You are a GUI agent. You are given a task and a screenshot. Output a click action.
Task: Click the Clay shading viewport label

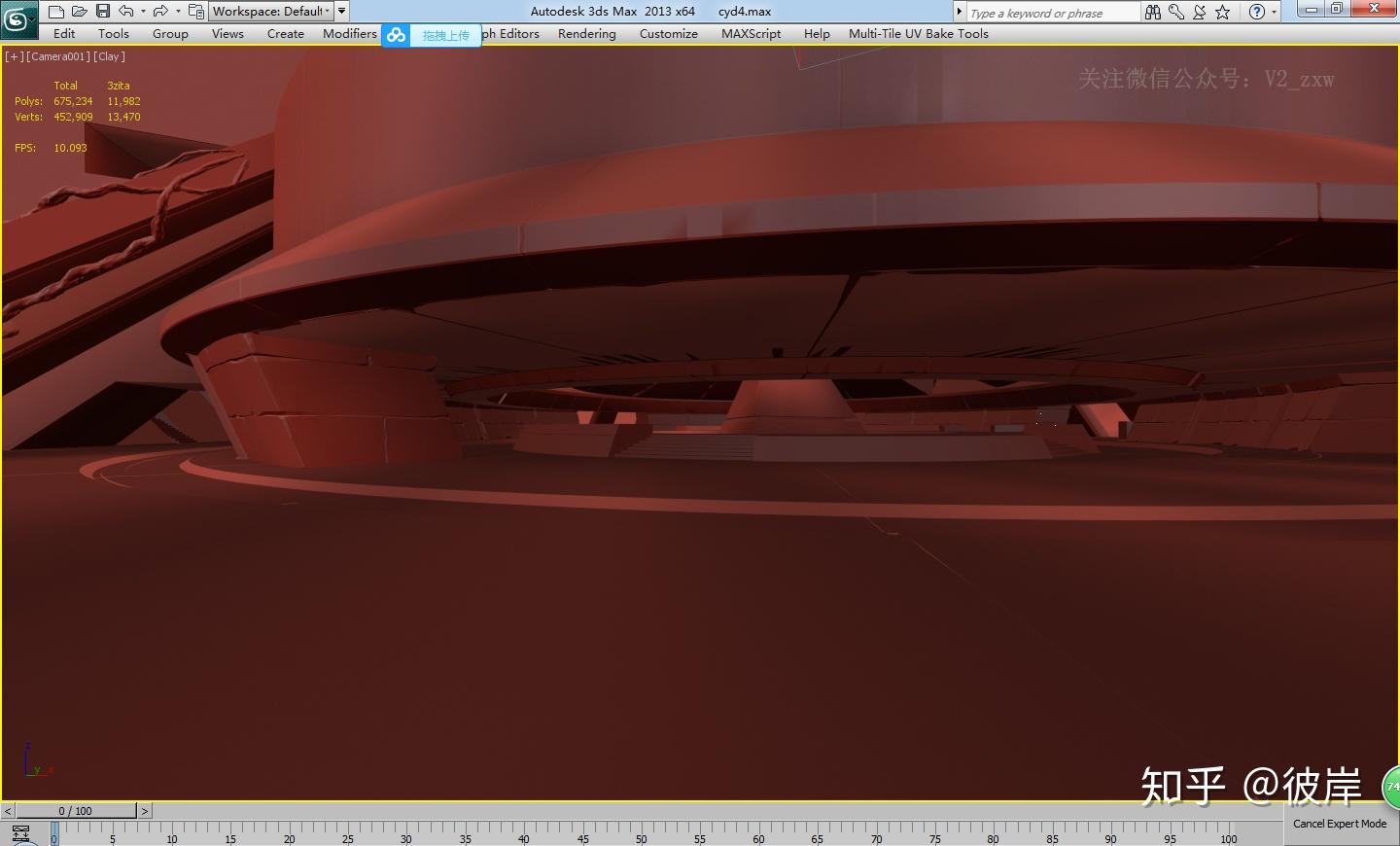[110, 56]
